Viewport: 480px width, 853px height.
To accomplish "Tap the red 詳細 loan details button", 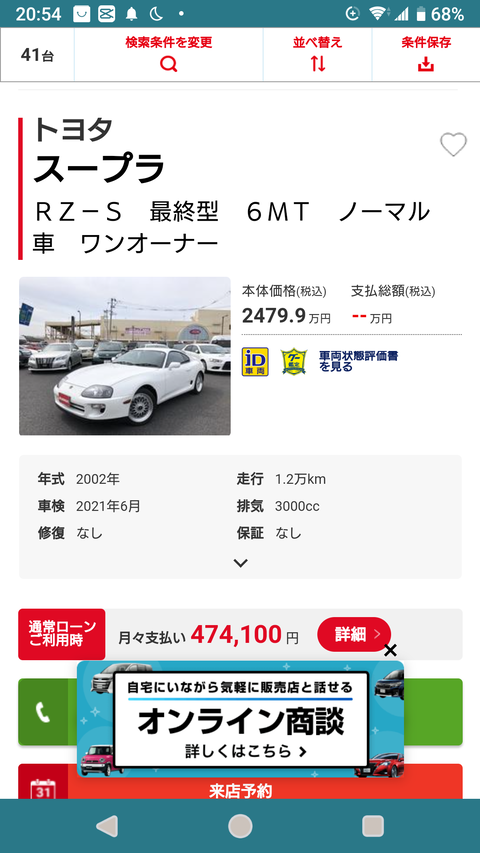I will pyautogui.click(x=354, y=634).
